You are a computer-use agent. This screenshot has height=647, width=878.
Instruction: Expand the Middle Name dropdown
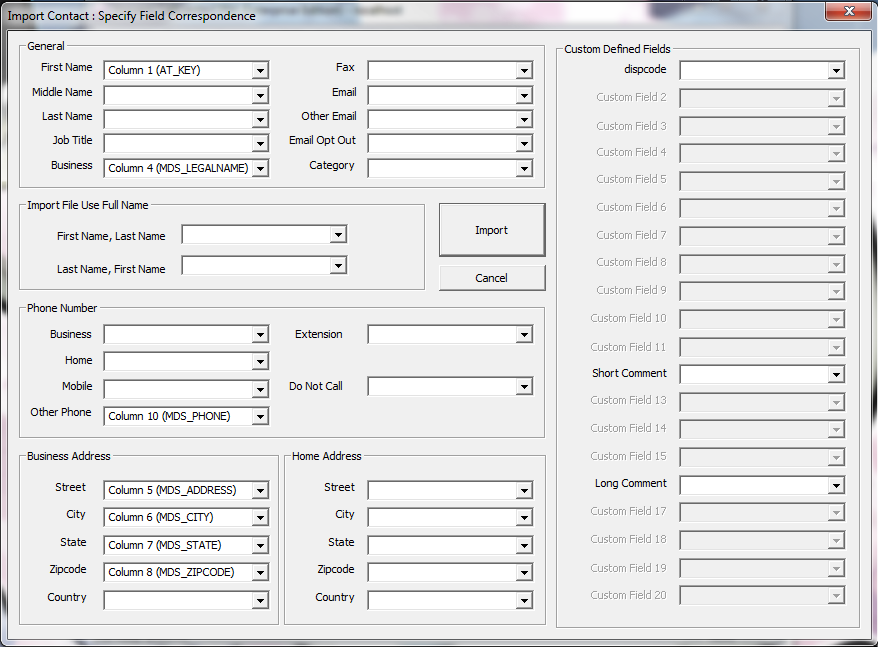click(260, 95)
